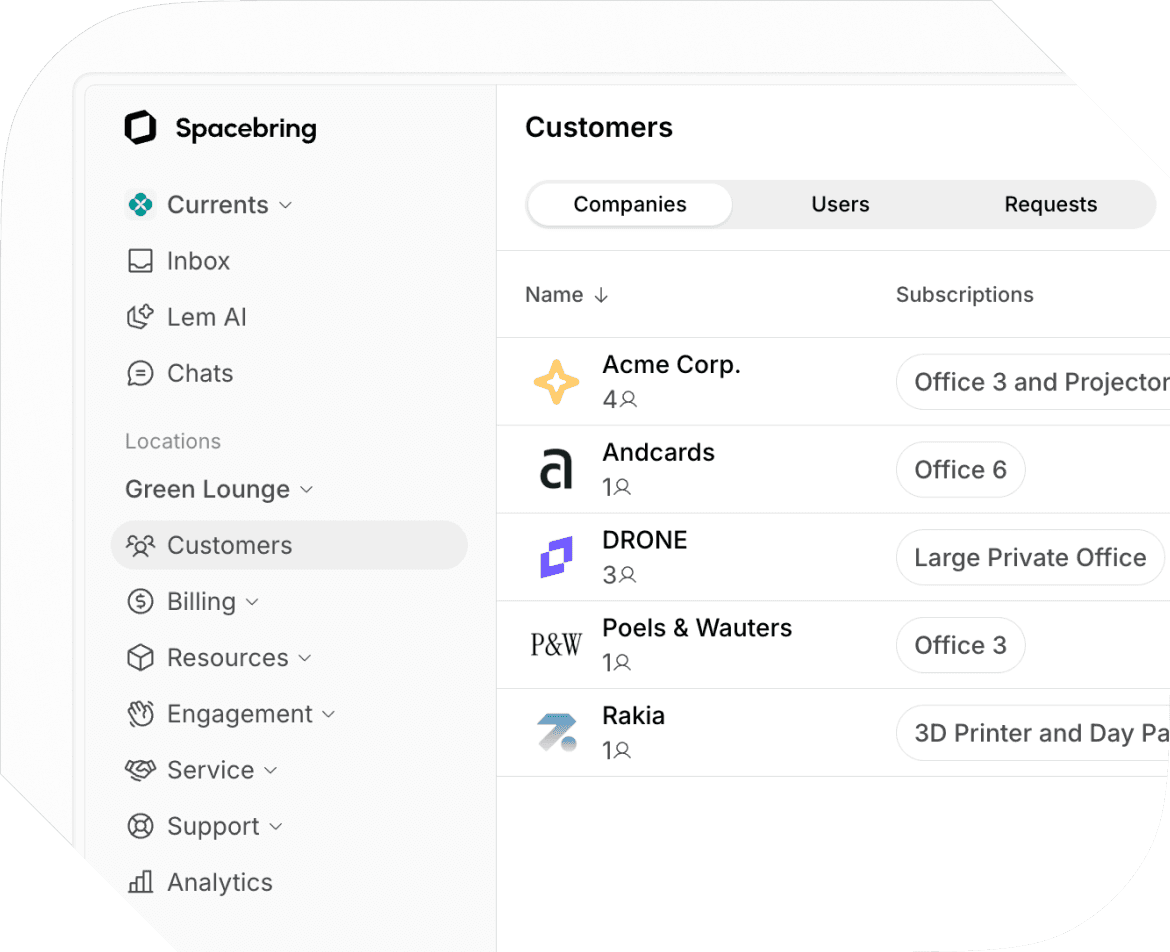1170x952 pixels.
Task: Click the Spacebring logo icon
Action: click(140, 128)
